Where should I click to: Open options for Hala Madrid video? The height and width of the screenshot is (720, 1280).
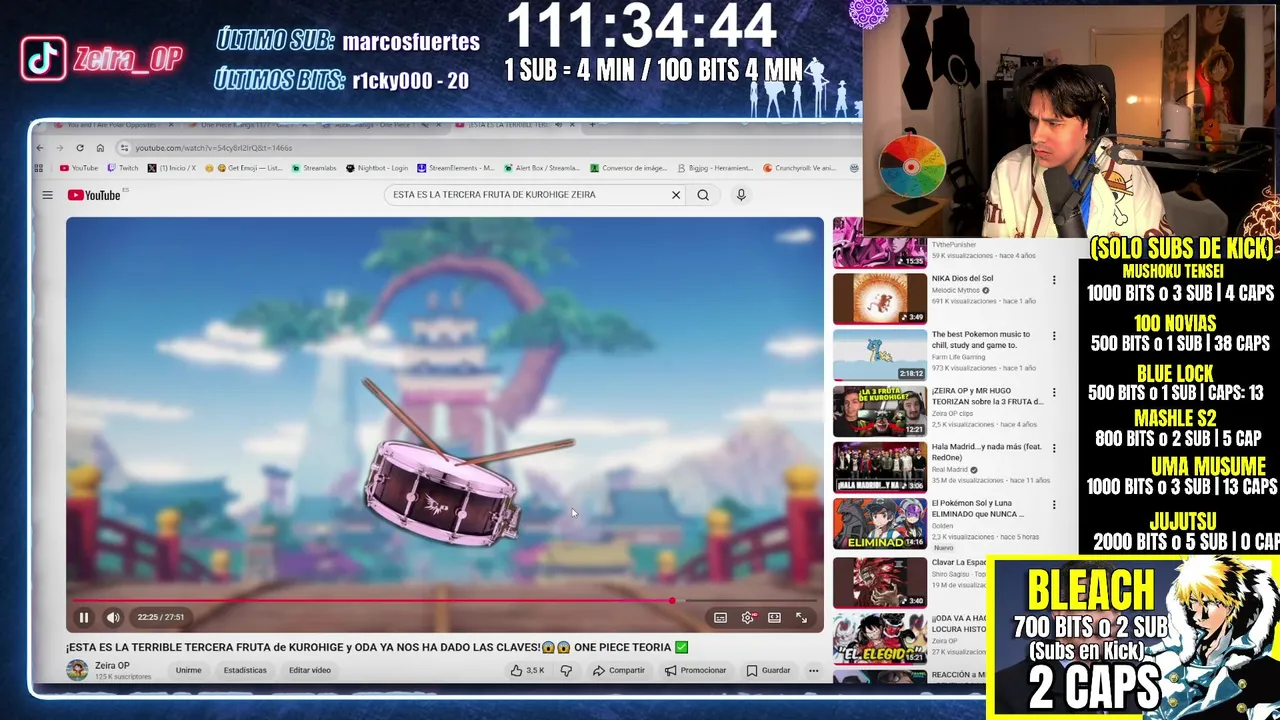[1053, 448]
